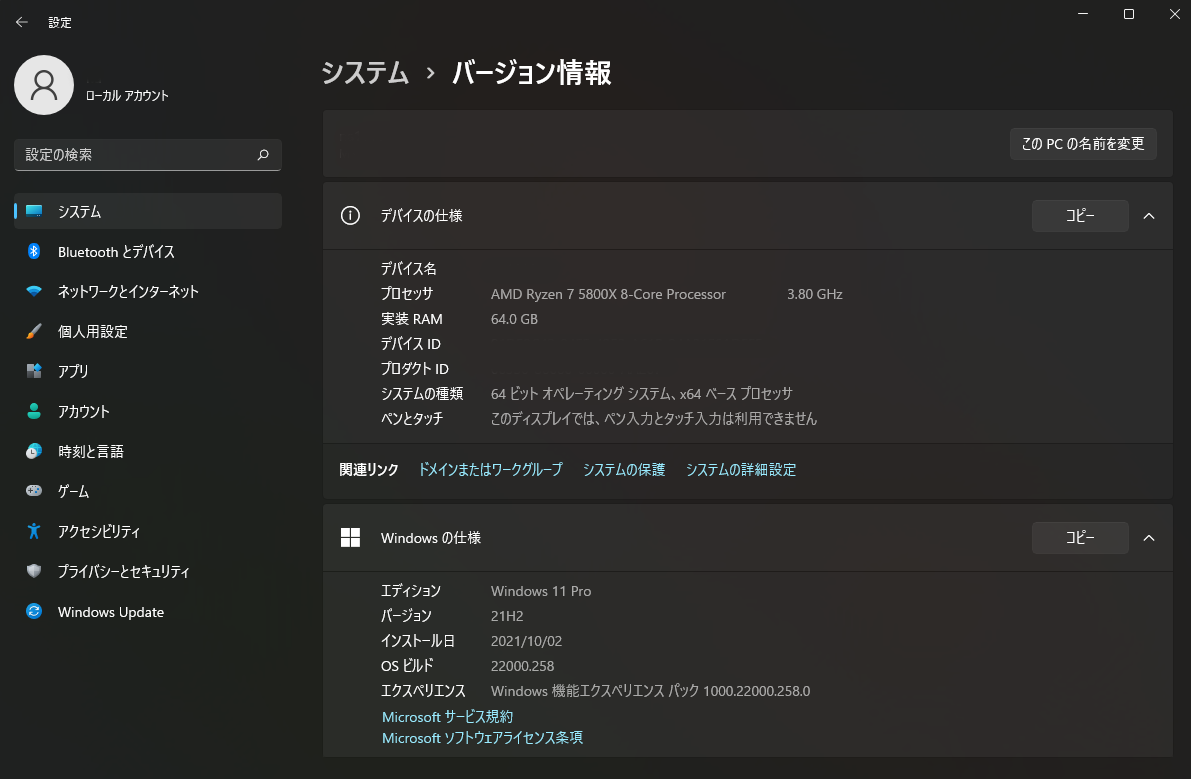Click the Windows logo beside Windows の仕様
Image resolution: width=1191 pixels, height=779 pixels.
coord(350,538)
